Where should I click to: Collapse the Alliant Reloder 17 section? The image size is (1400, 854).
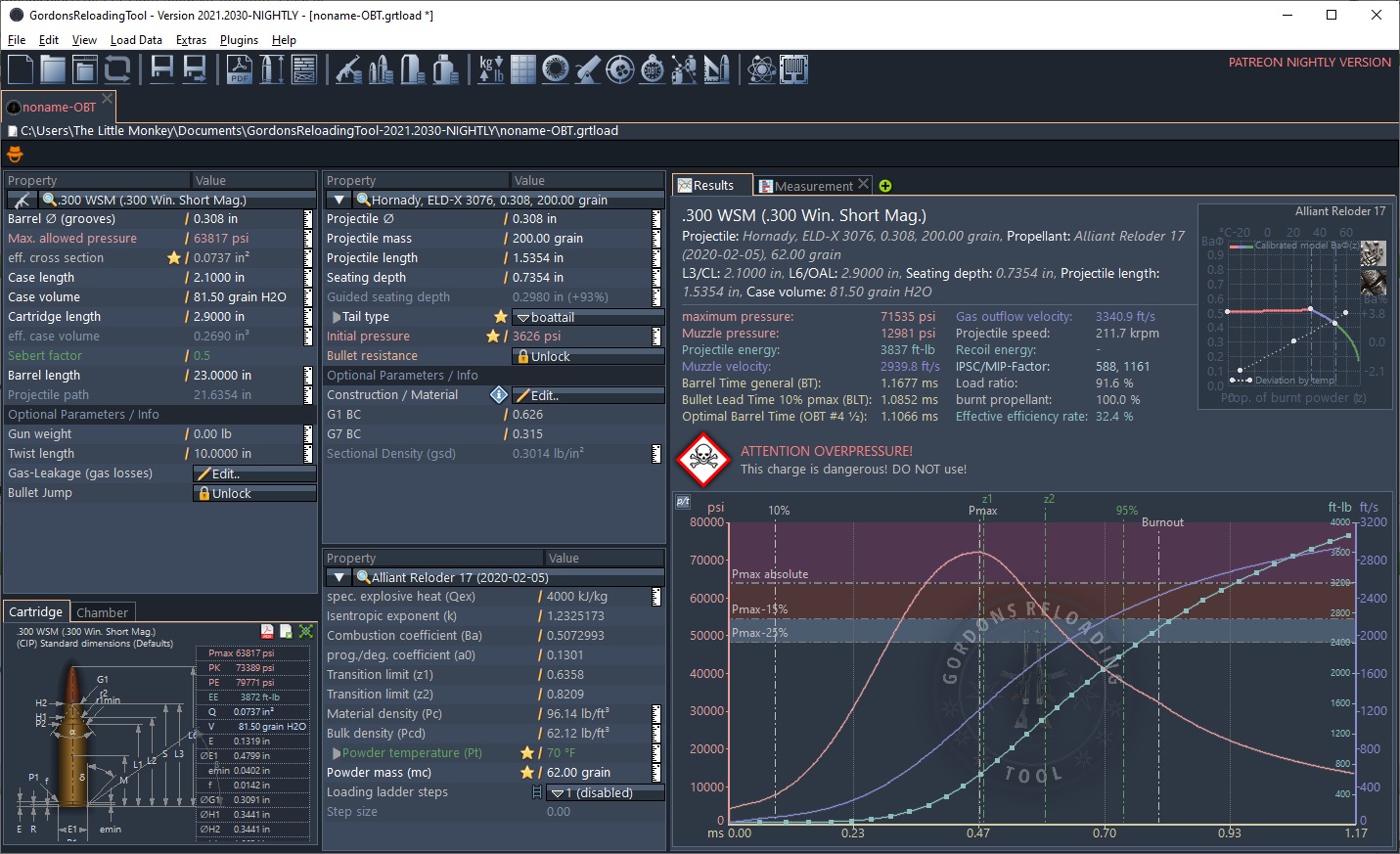339,577
